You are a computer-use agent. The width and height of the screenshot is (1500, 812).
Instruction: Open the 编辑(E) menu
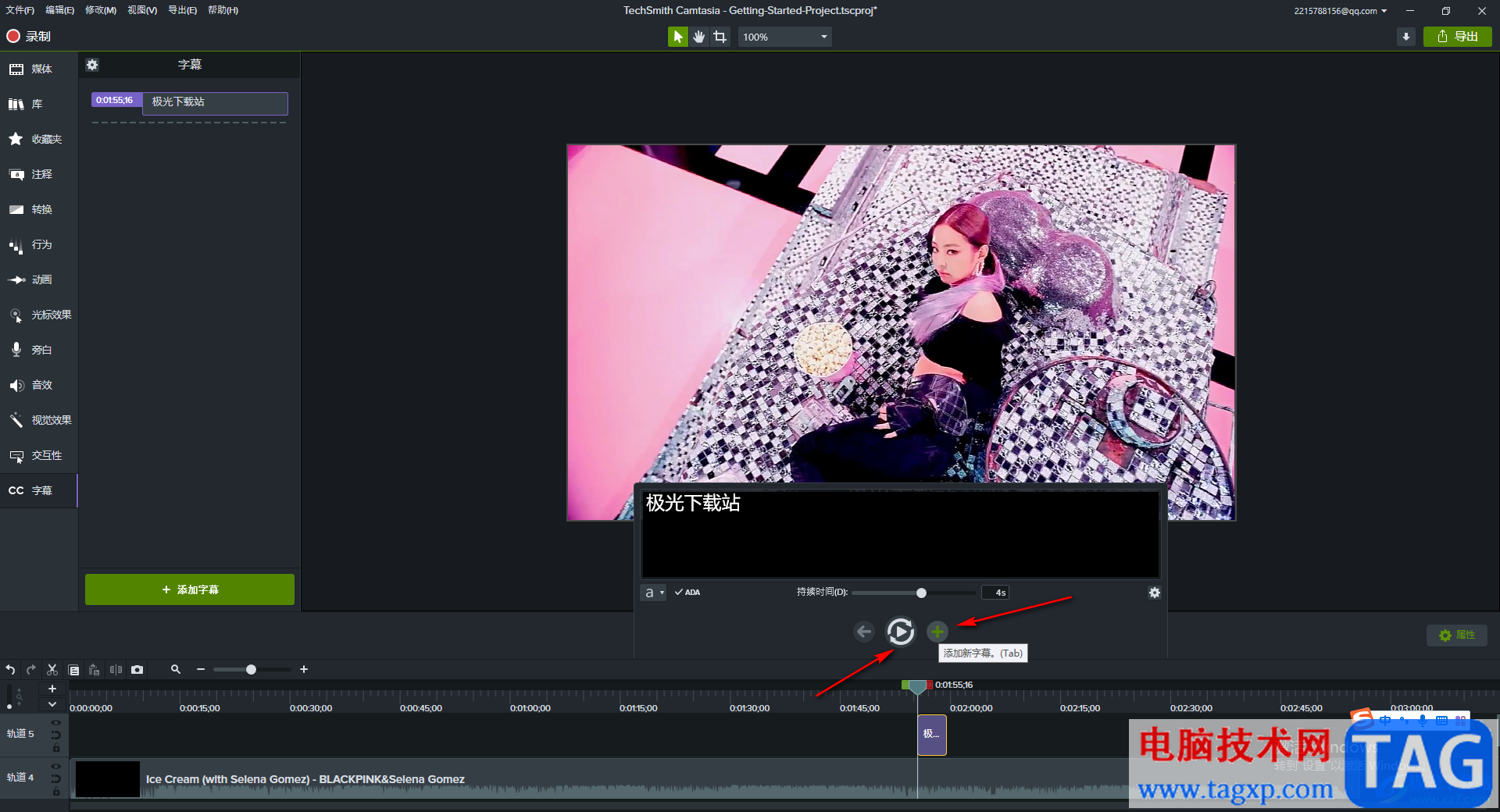click(x=59, y=10)
